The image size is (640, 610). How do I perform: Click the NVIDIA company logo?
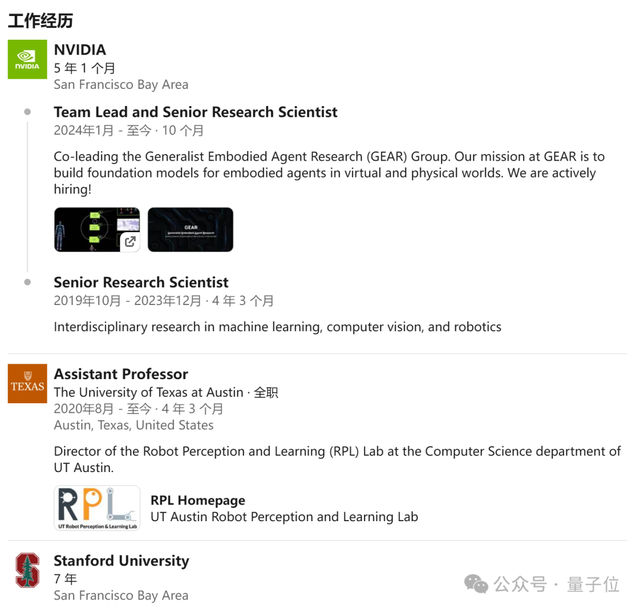27,60
